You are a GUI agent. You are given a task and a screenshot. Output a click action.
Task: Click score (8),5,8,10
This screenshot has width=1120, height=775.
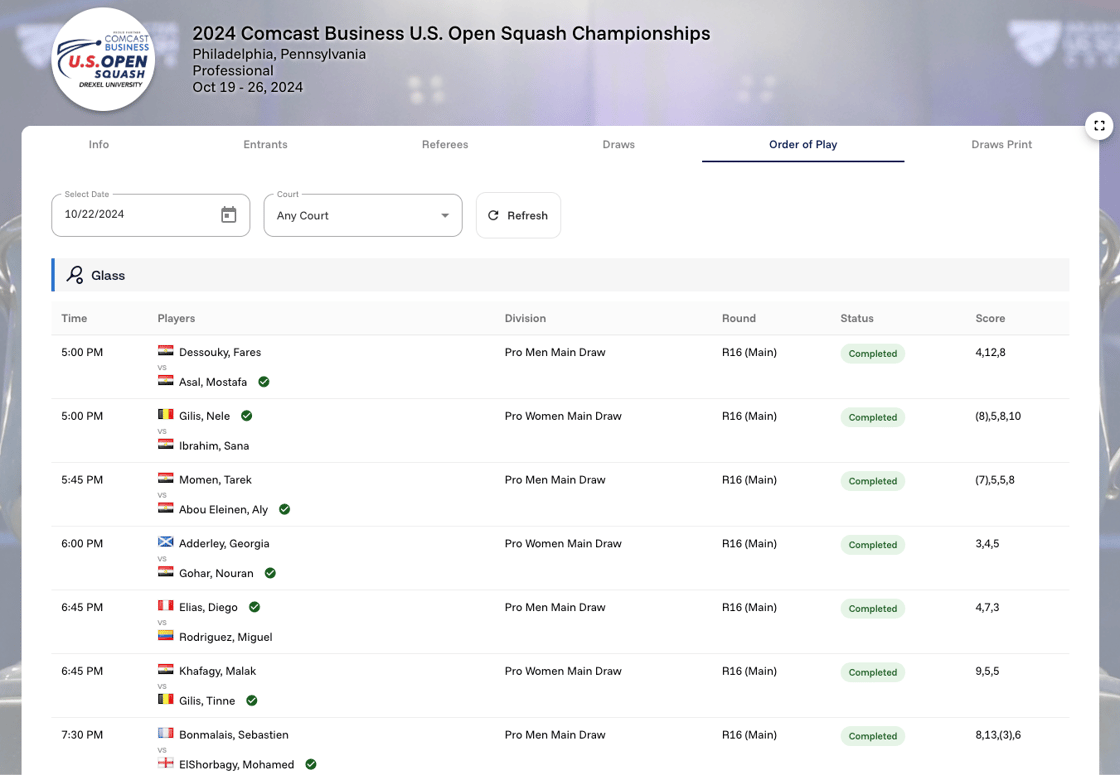point(998,416)
